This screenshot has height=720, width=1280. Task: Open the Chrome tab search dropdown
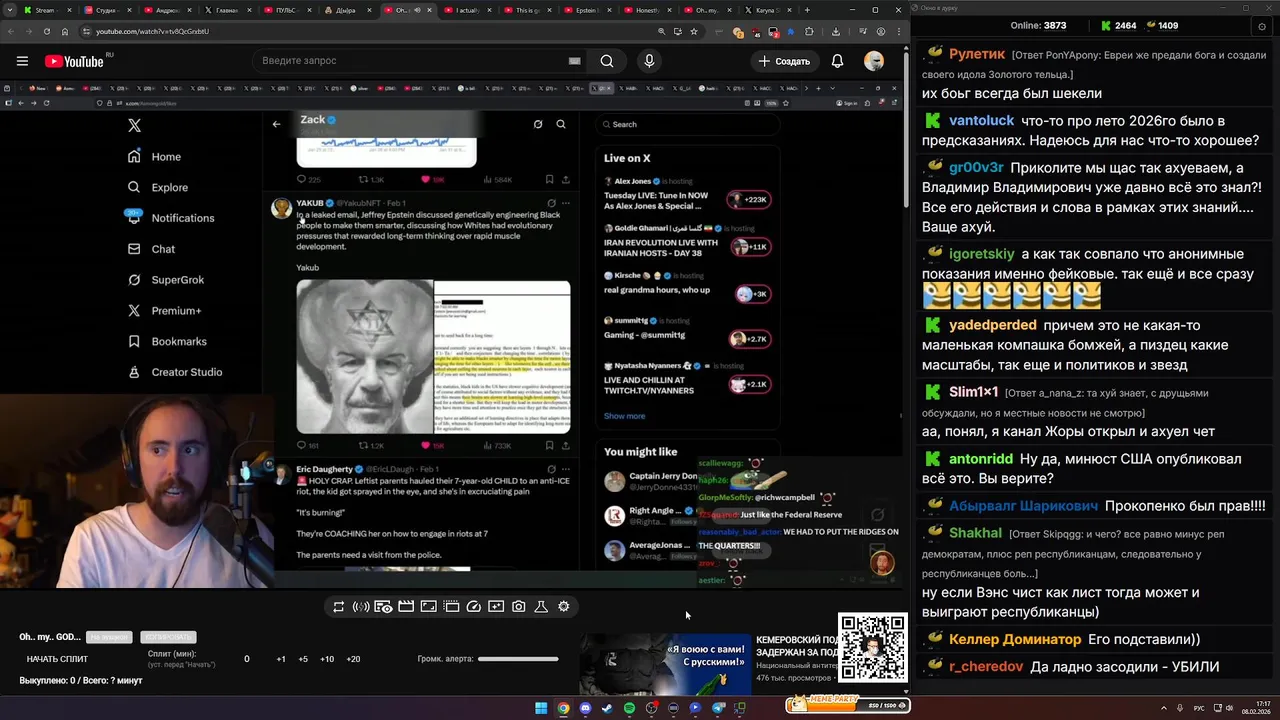[x=10, y=10]
